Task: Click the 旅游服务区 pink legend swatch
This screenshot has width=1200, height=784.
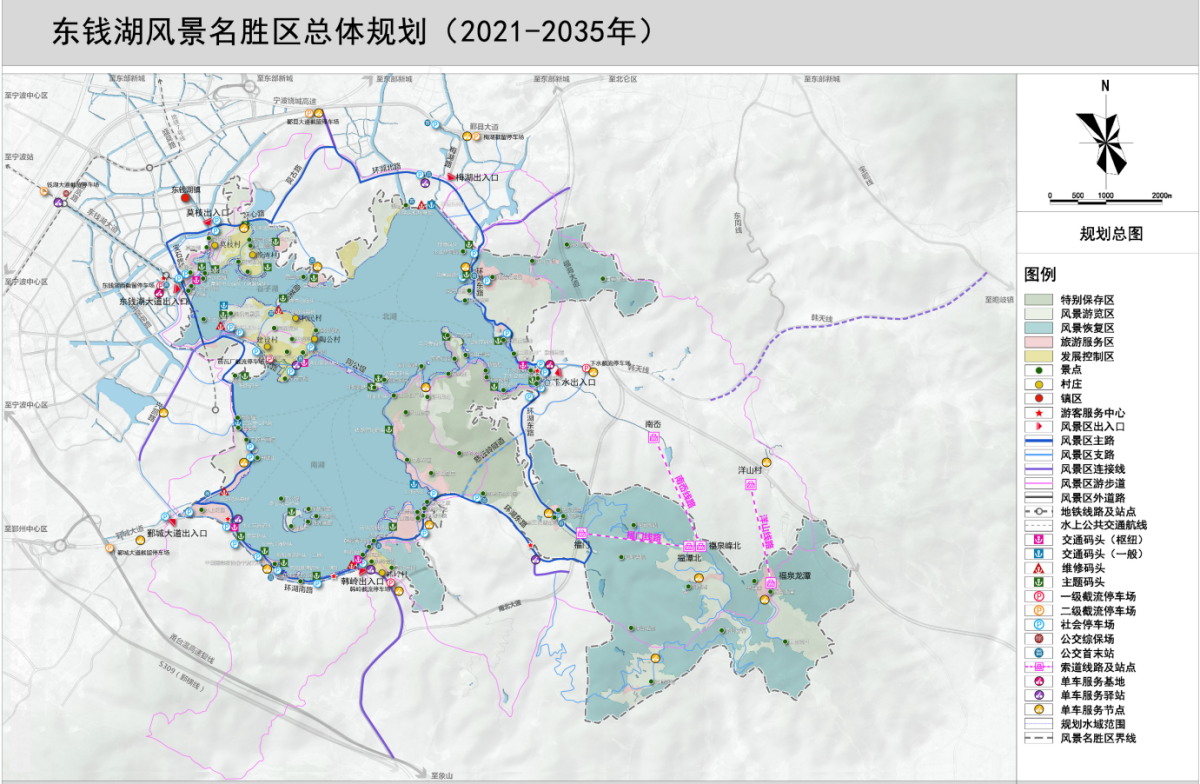Action: coord(1039,341)
